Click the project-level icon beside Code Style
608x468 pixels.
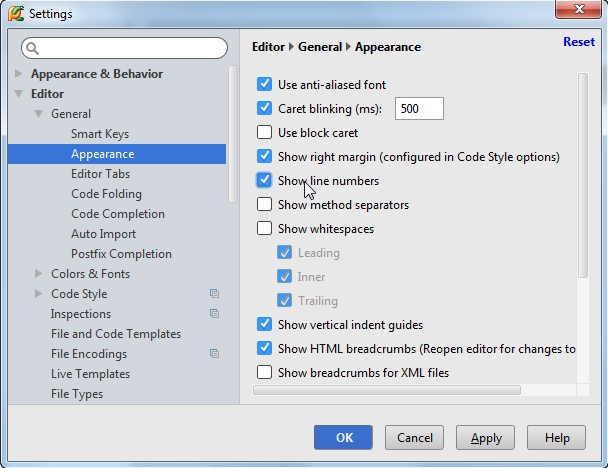pyautogui.click(x=214, y=294)
